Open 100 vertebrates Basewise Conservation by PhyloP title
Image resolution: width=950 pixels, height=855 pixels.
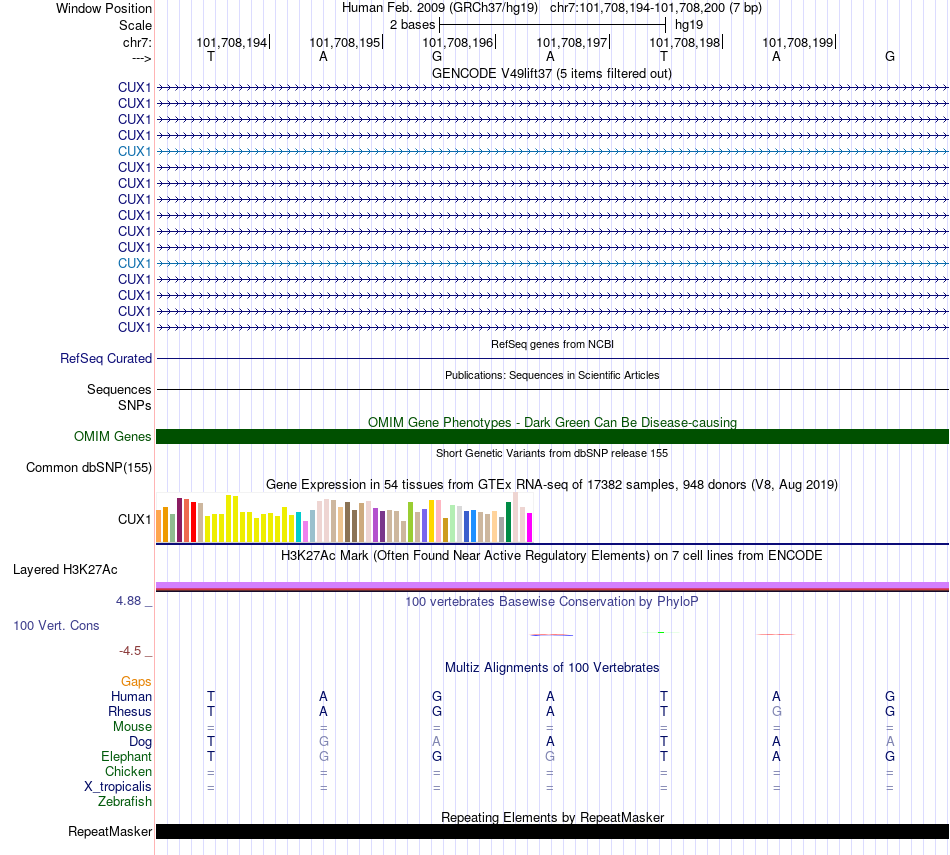pos(552,602)
